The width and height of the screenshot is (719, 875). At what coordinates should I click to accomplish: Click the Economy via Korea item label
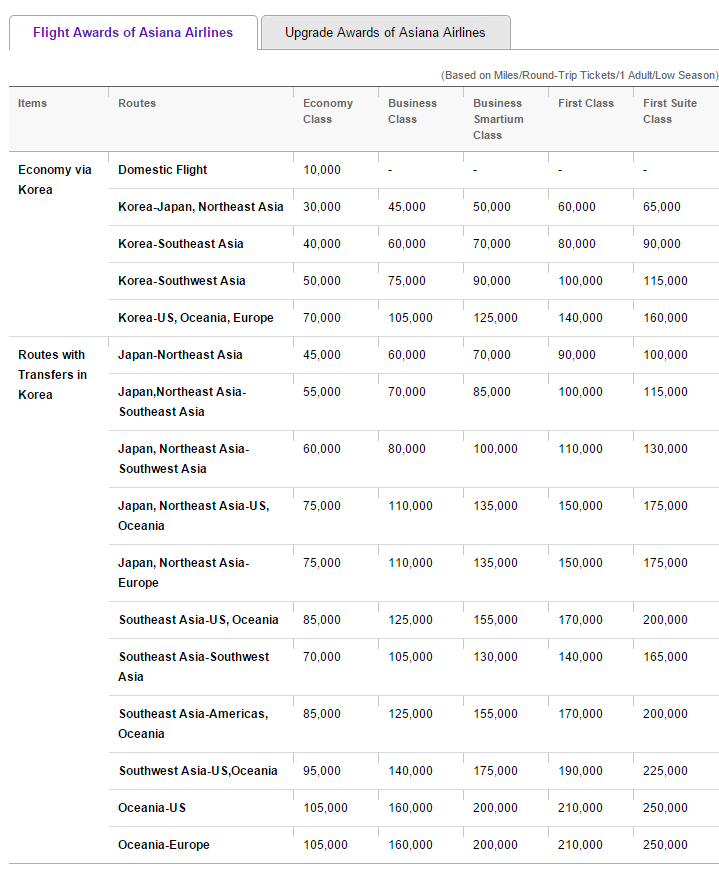coord(55,180)
